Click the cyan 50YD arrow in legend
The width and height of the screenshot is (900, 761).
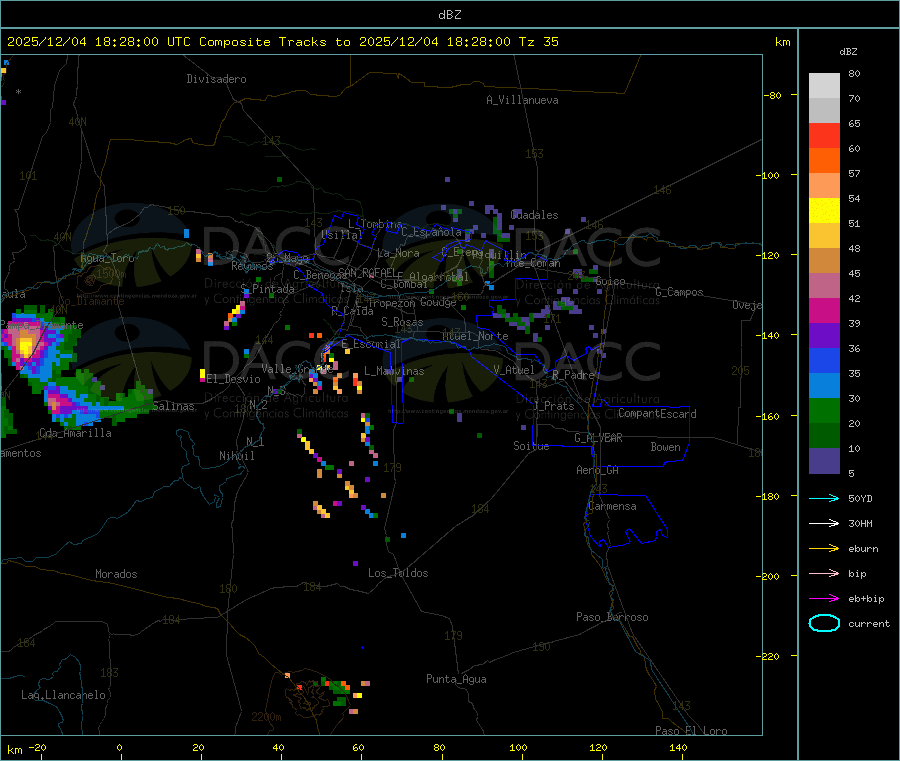tap(824, 498)
